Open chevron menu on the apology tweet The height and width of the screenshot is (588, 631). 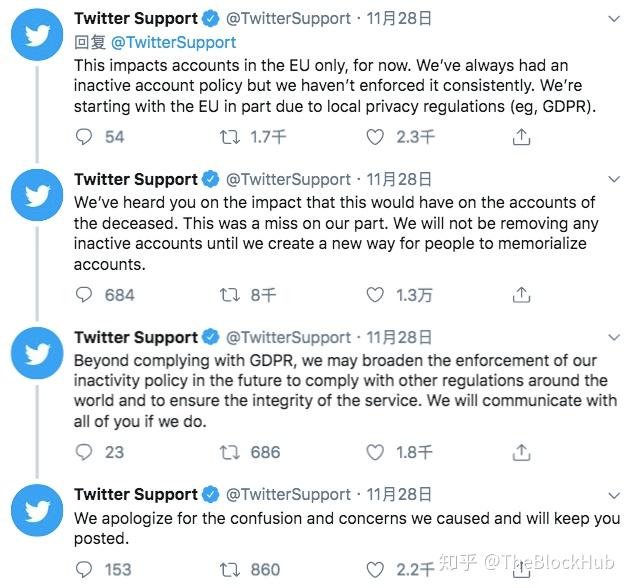coord(614,495)
